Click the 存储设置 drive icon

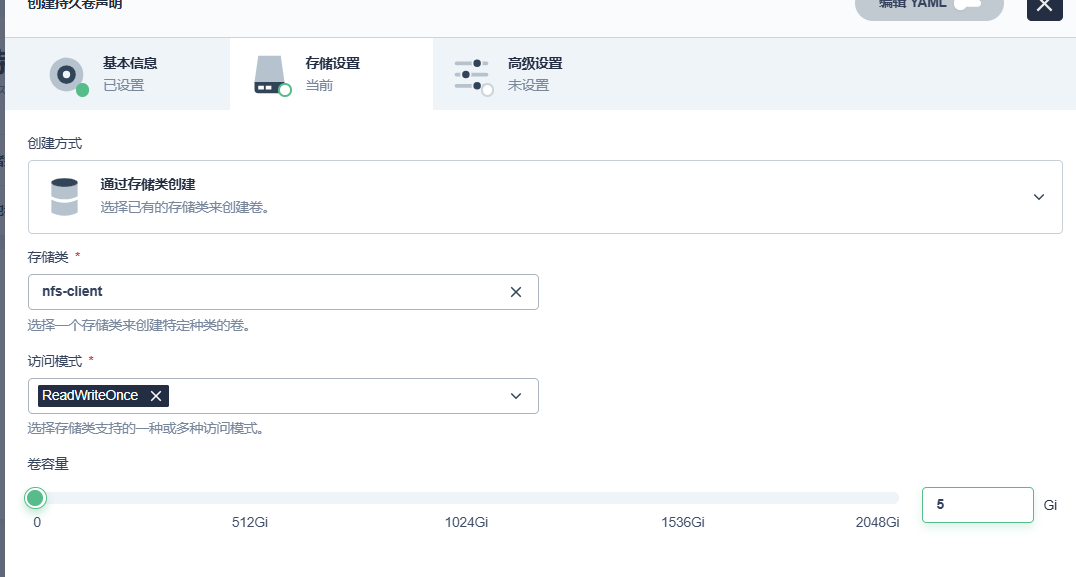click(270, 75)
